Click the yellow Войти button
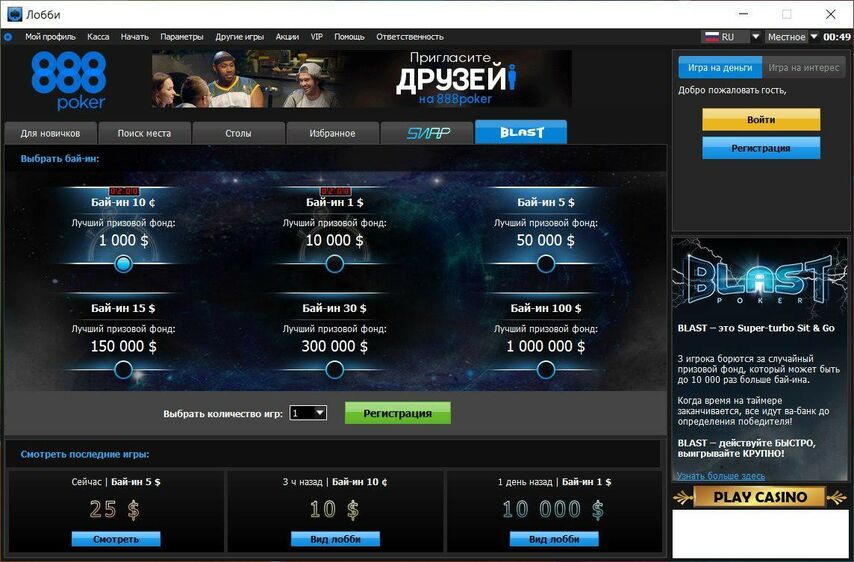 (x=761, y=120)
